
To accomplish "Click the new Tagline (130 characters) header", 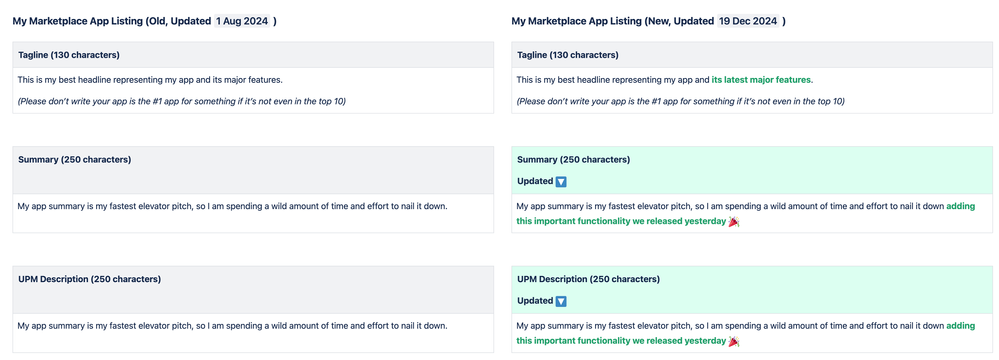I will 752,55.
